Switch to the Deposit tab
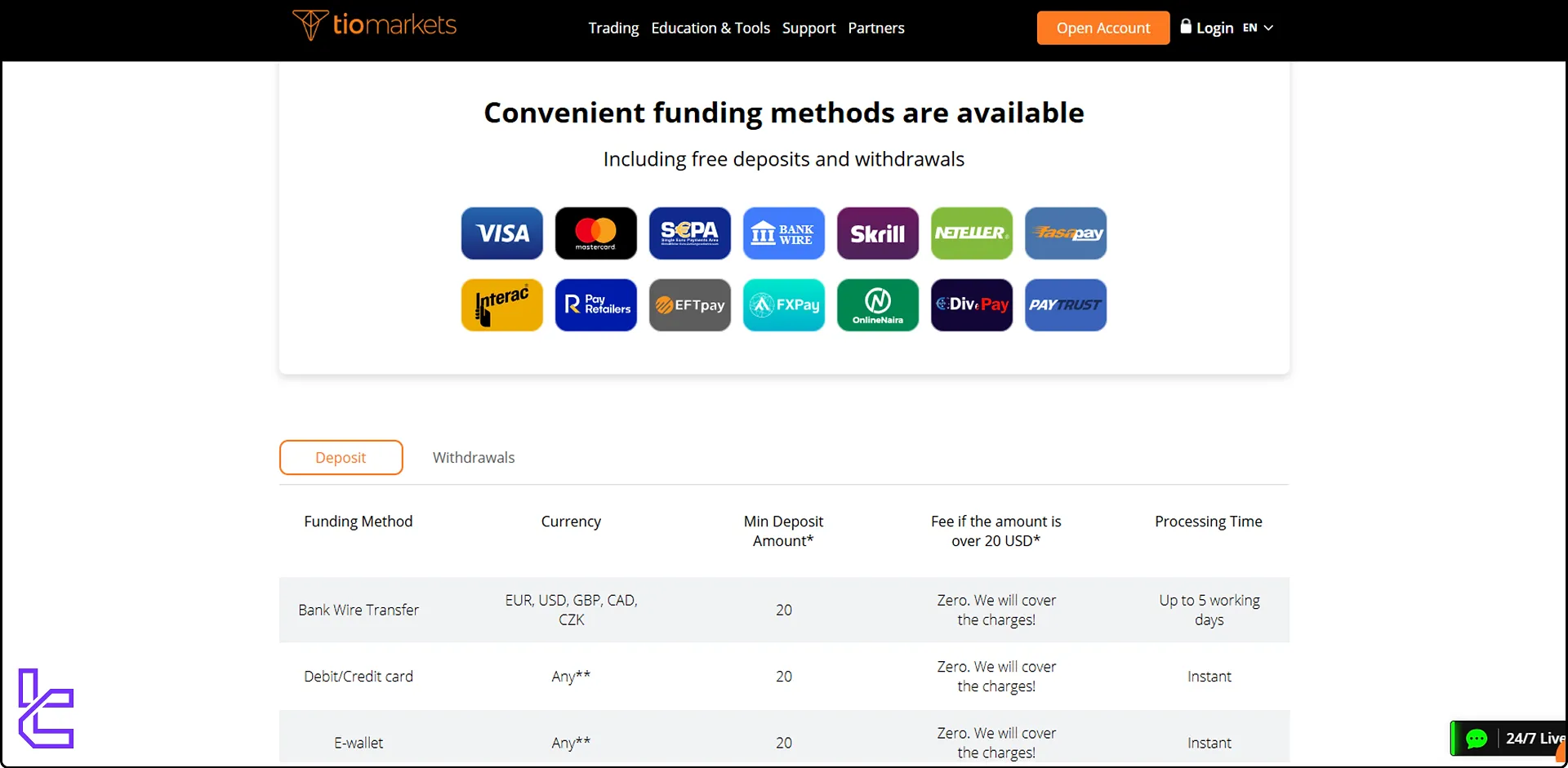This screenshot has height=768, width=1568. (x=341, y=458)
